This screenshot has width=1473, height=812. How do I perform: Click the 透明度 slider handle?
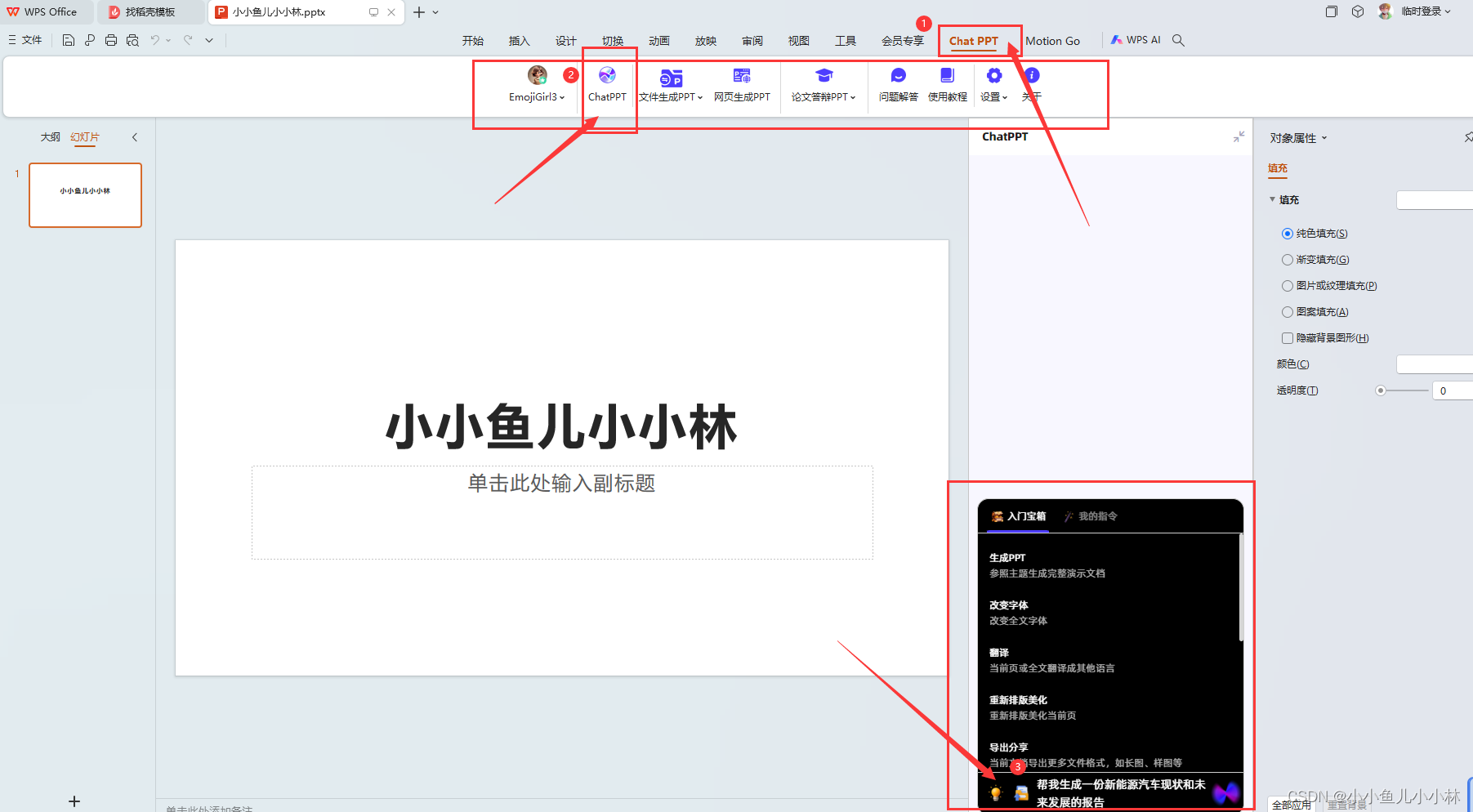(x=1381, y=390)
